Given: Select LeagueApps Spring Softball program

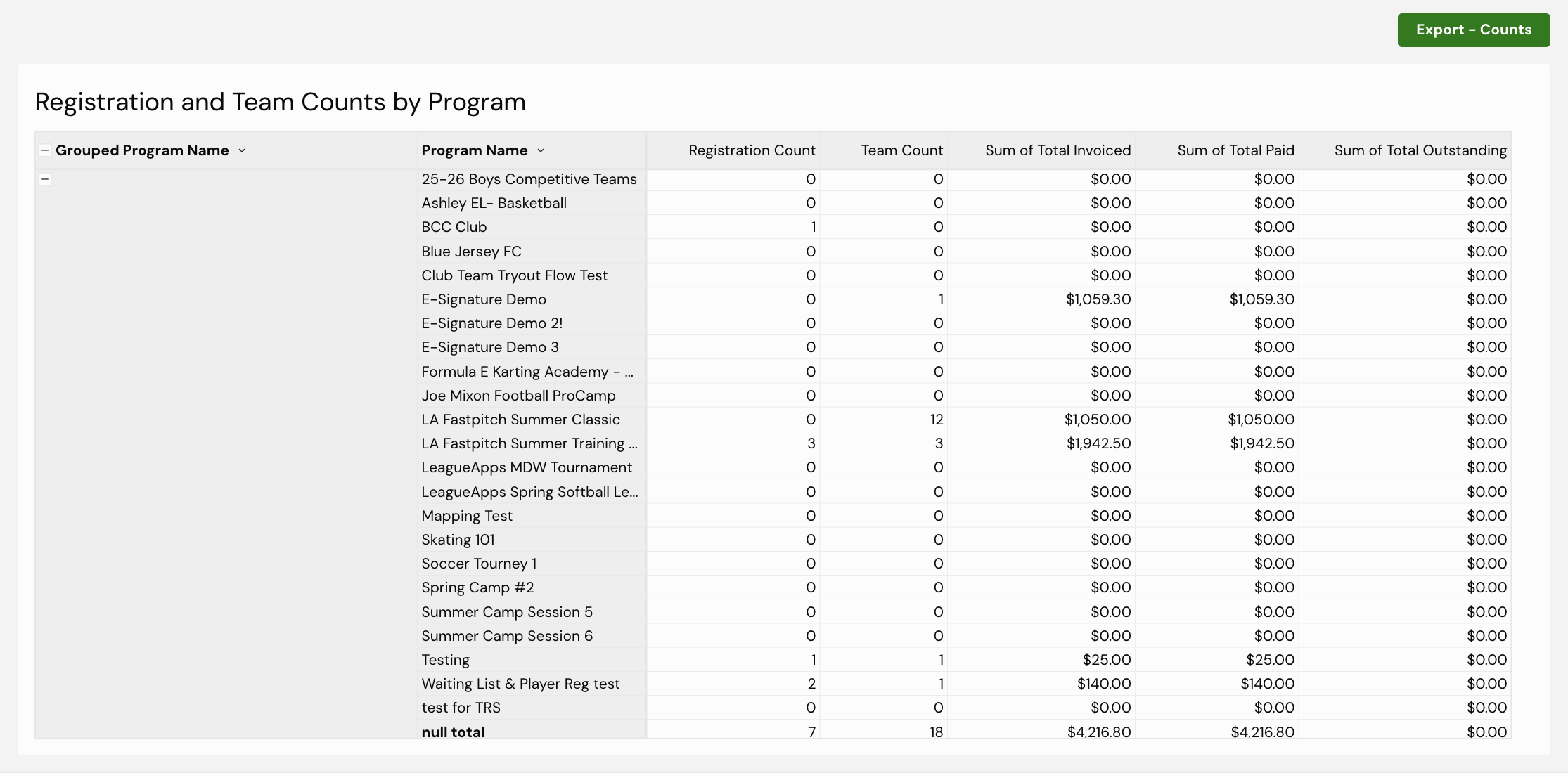Looking at the screenshot, I should (529, 492).
